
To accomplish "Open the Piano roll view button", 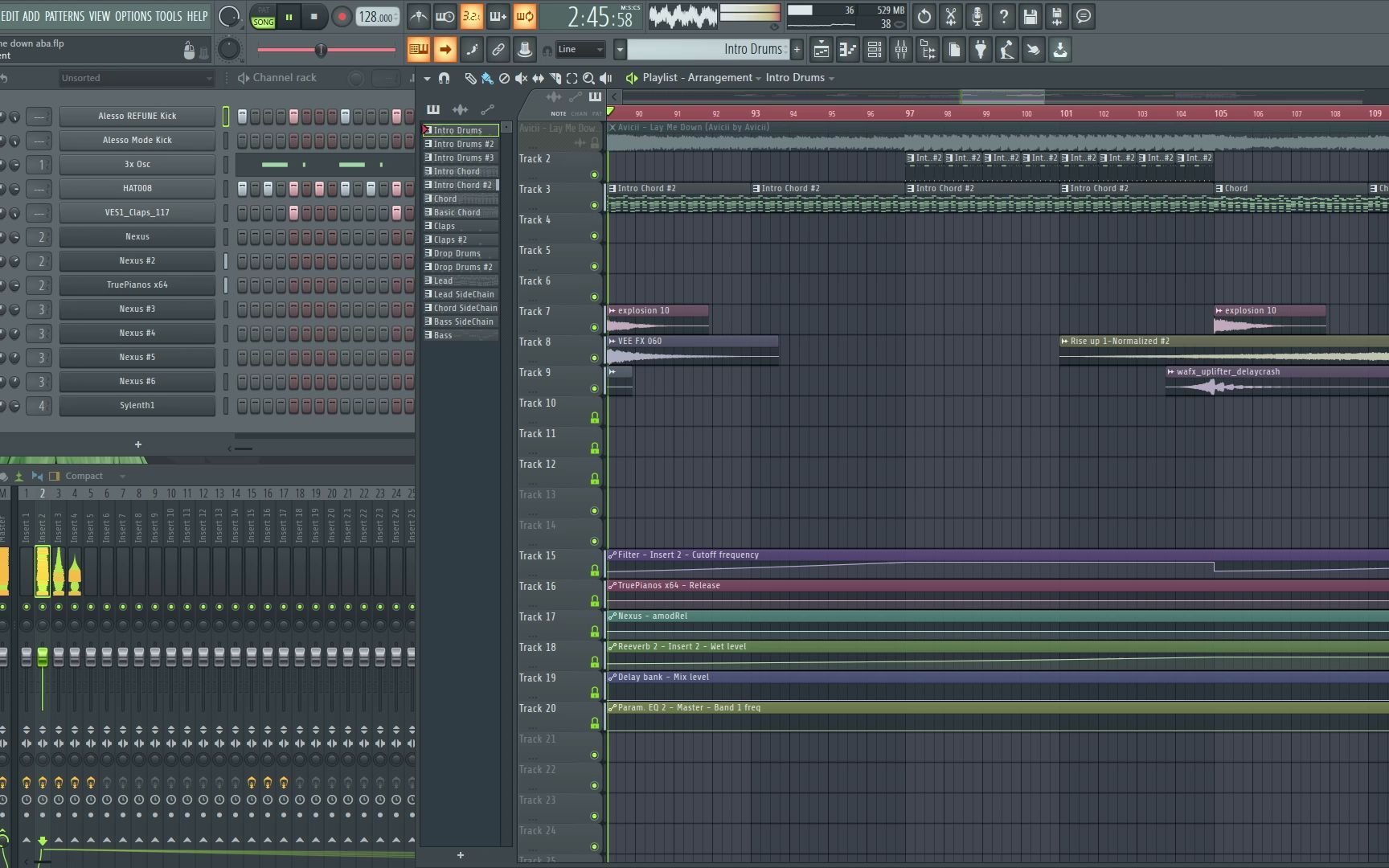I will point(848,50).
